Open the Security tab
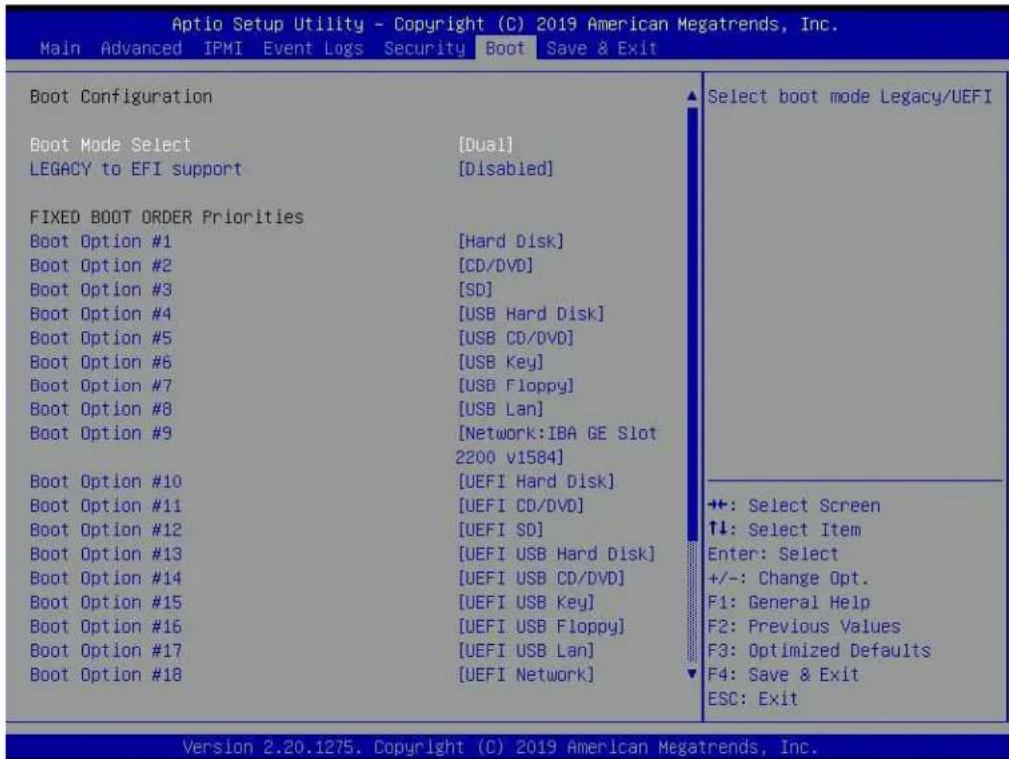The width and height of the screenshot is (1009, 759). 424,48
